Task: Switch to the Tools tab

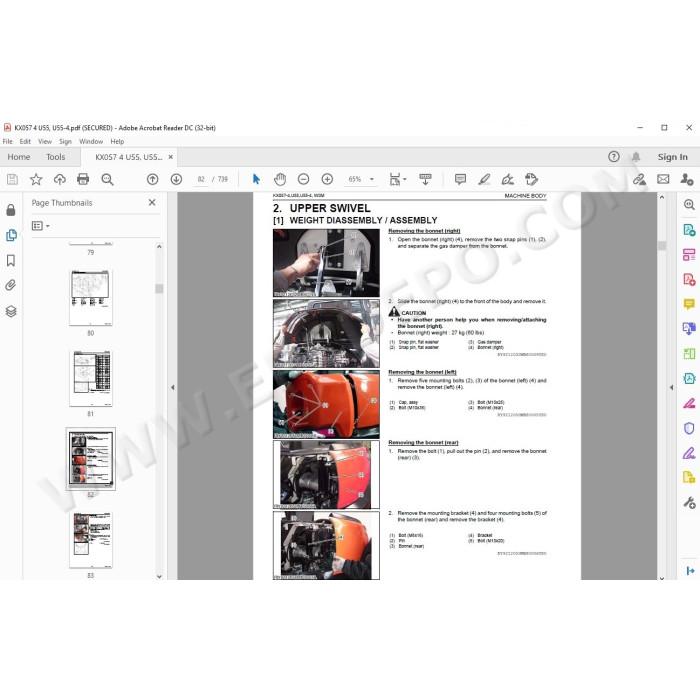Action: click(x=55, y=157)
